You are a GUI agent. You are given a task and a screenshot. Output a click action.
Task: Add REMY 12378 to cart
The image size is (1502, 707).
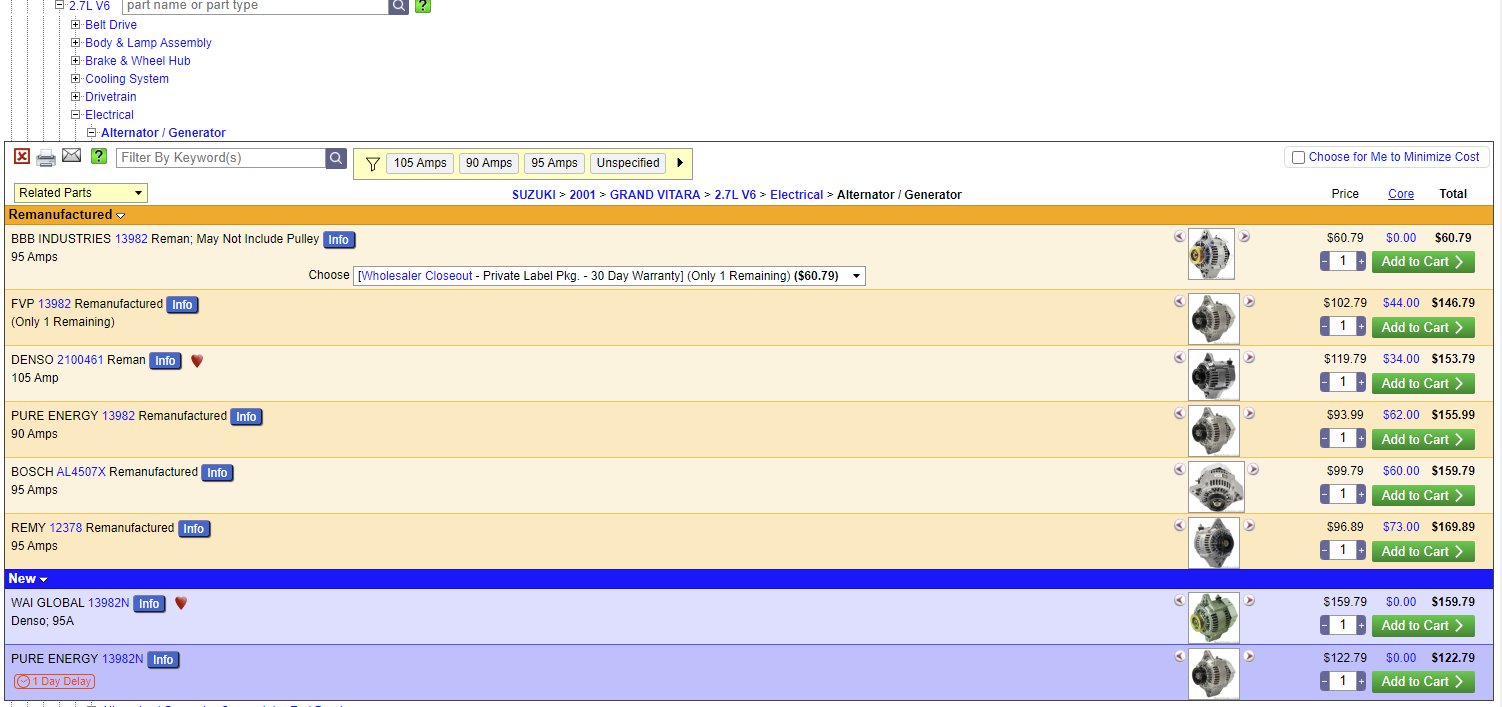click(1423, 551)
